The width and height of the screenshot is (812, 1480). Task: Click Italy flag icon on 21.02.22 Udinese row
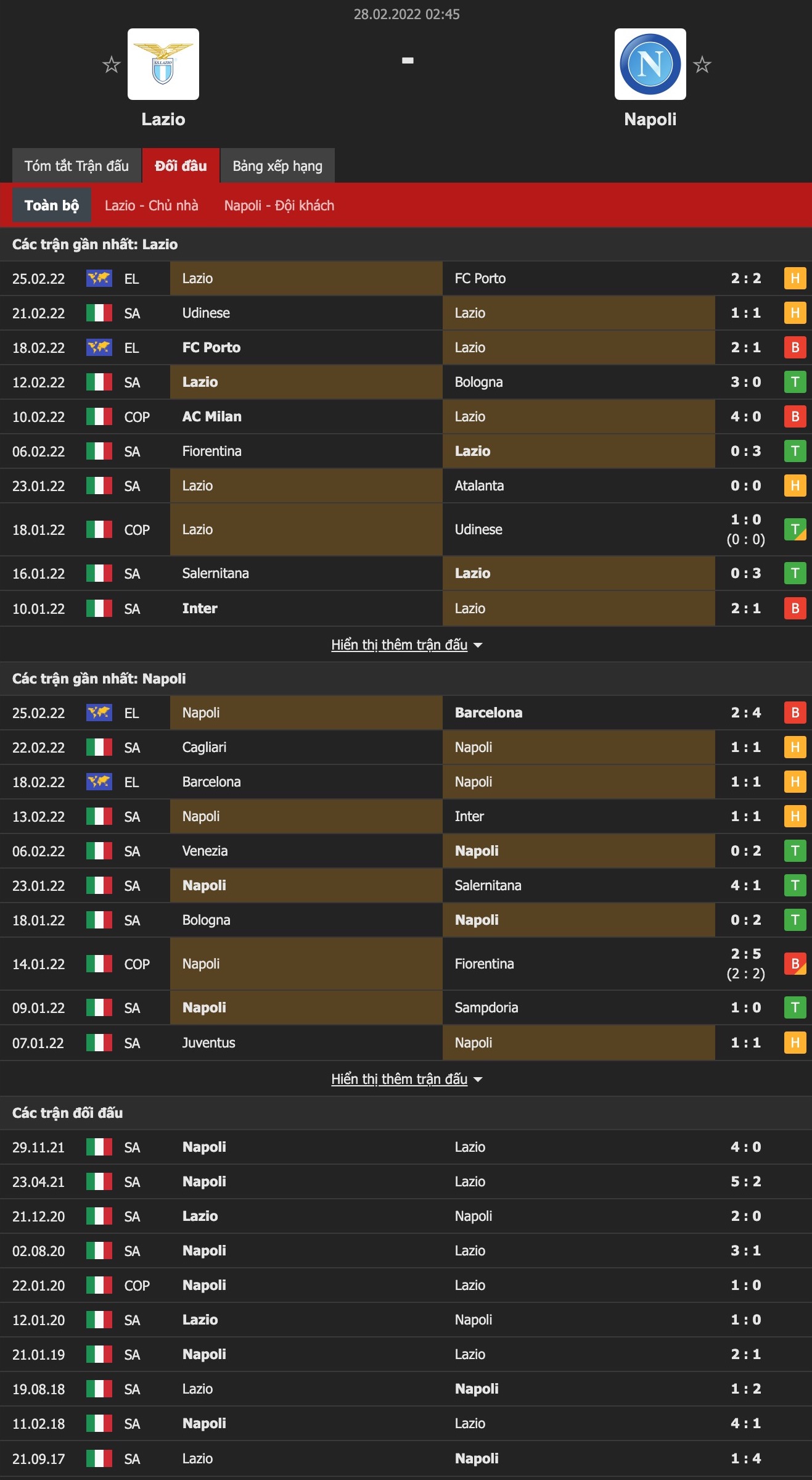click(99, 313)
